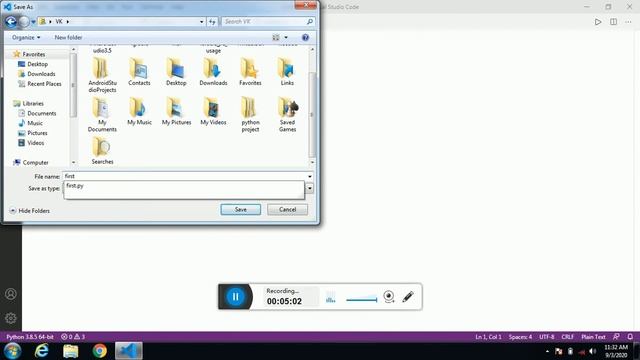640x360 pixels.
Task: Click UTF-8 encoding in status bar
Action: (x=547, y=337)
